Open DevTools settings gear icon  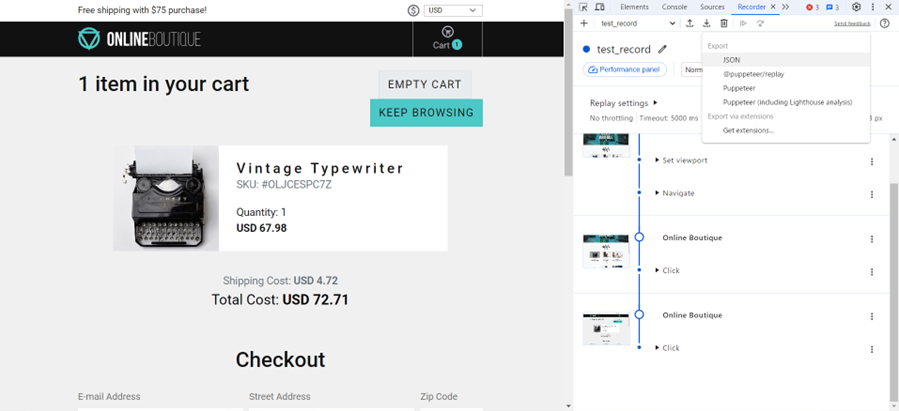point(856,7)
